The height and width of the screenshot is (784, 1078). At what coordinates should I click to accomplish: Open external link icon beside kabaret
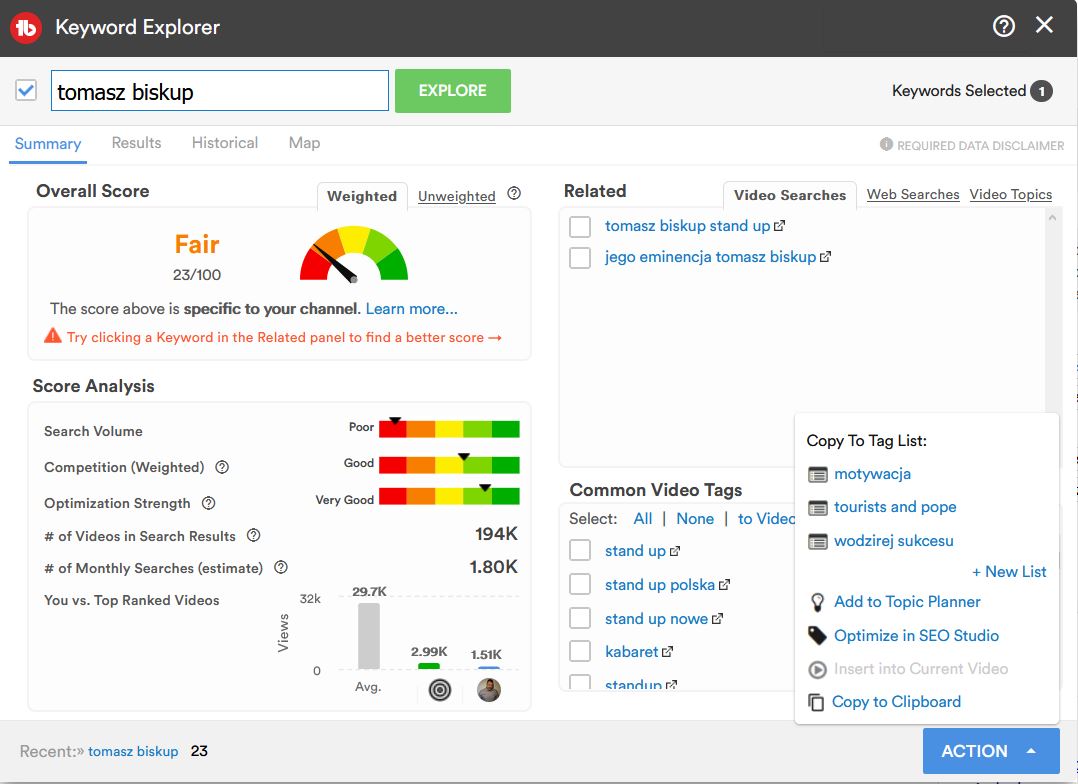[x=667, y=652]
